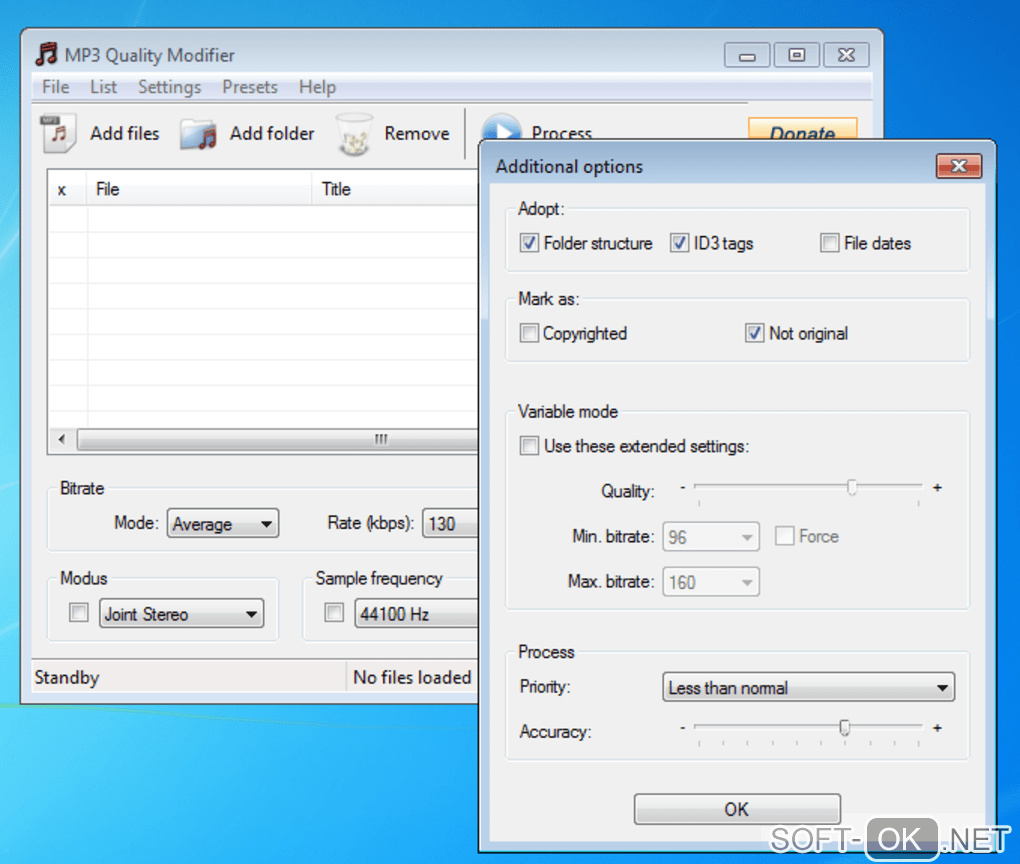The width and height of the screenshot is (1020, 864).
Task: Click the Process play icon
Action: point(501,127)
